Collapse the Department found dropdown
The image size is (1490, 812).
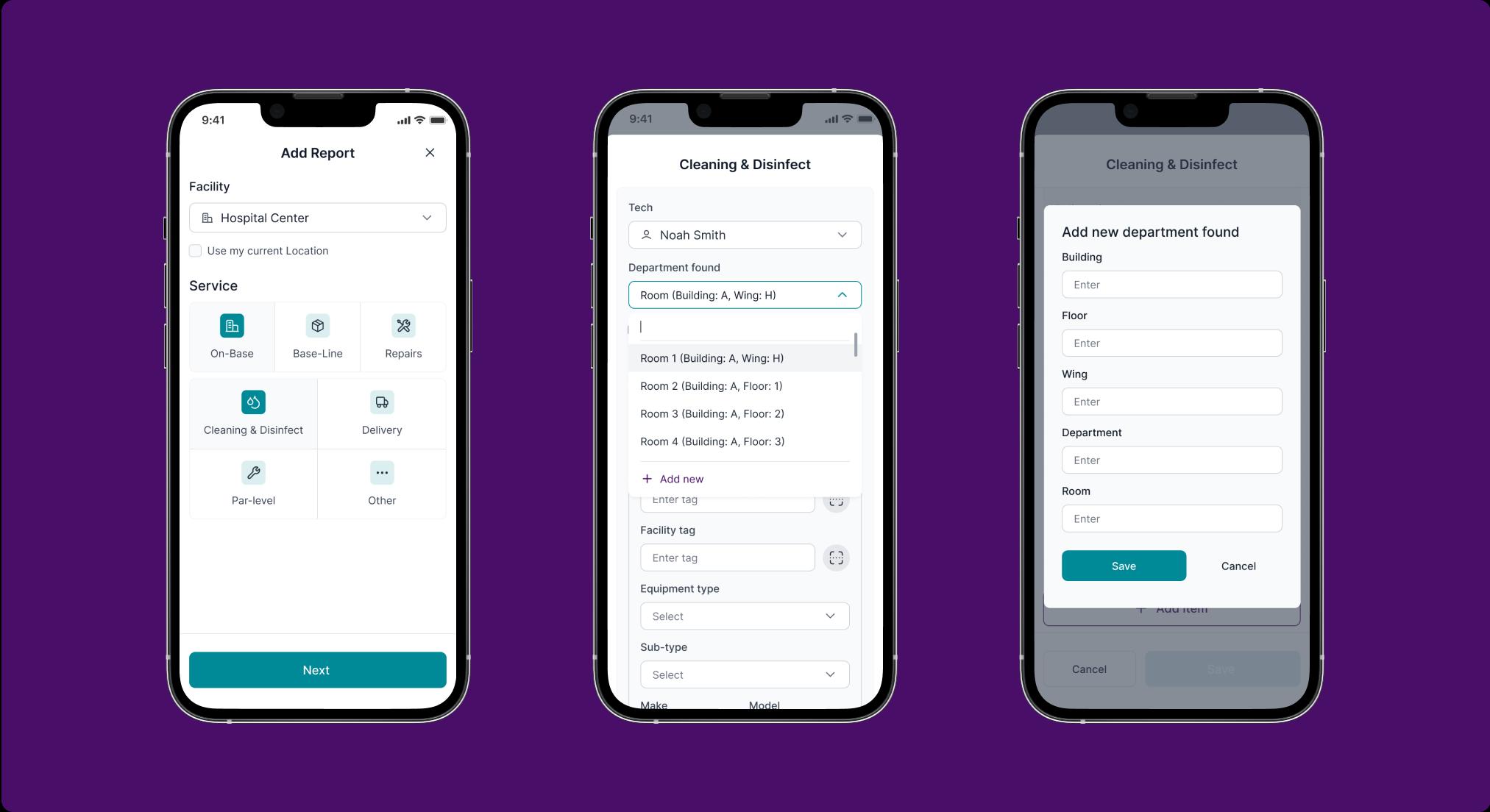point(843,294)
